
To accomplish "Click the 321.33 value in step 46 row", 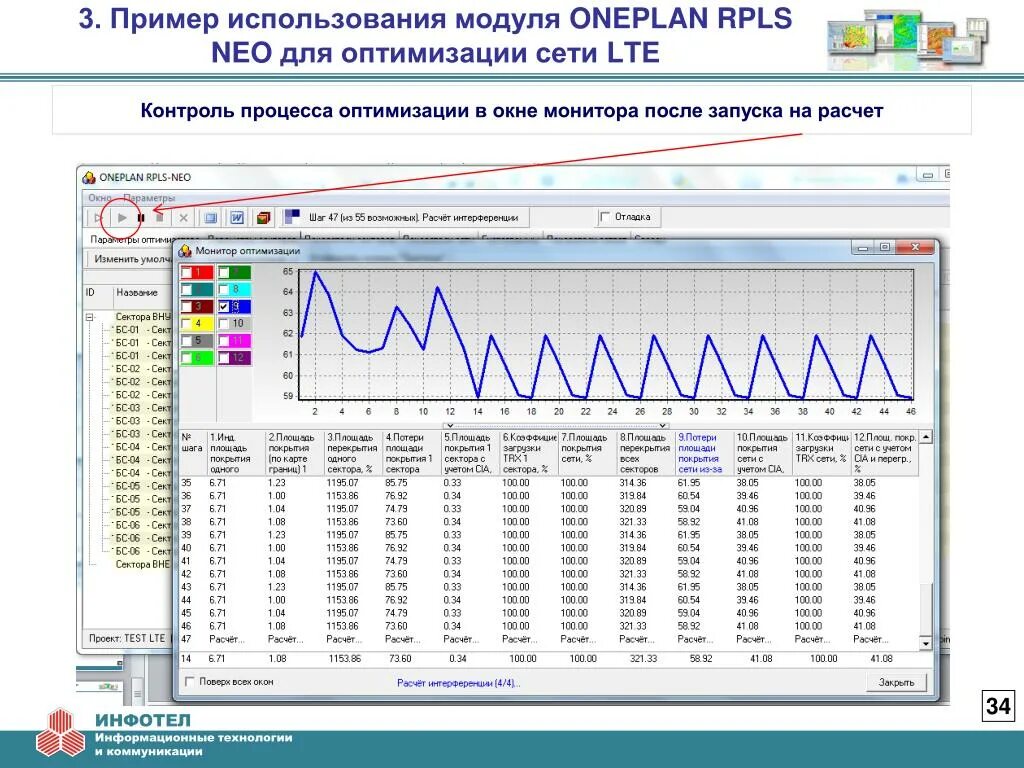I will pyautogui.click(x=633, y=626).
